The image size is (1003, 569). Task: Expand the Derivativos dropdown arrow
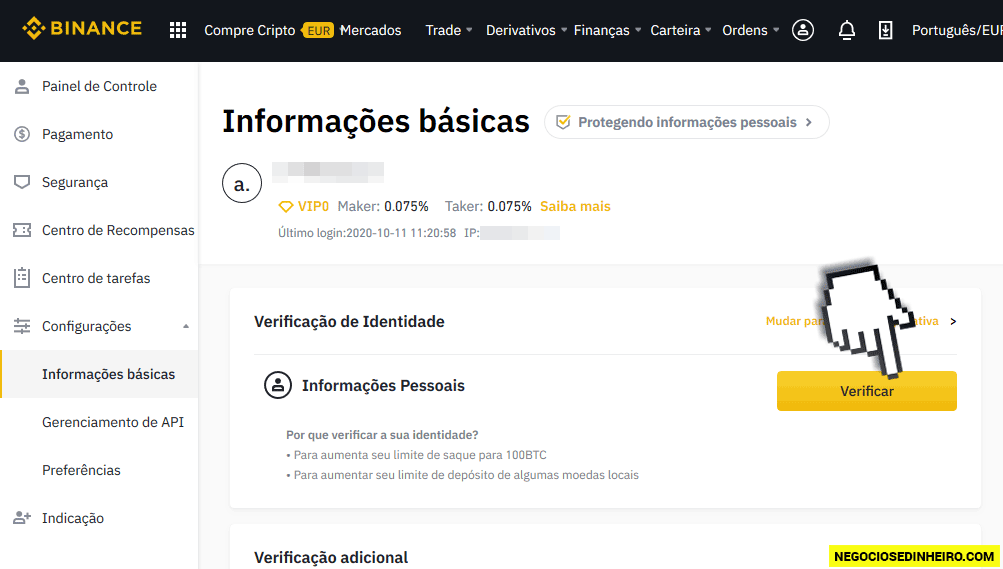[x=564, y=30]
